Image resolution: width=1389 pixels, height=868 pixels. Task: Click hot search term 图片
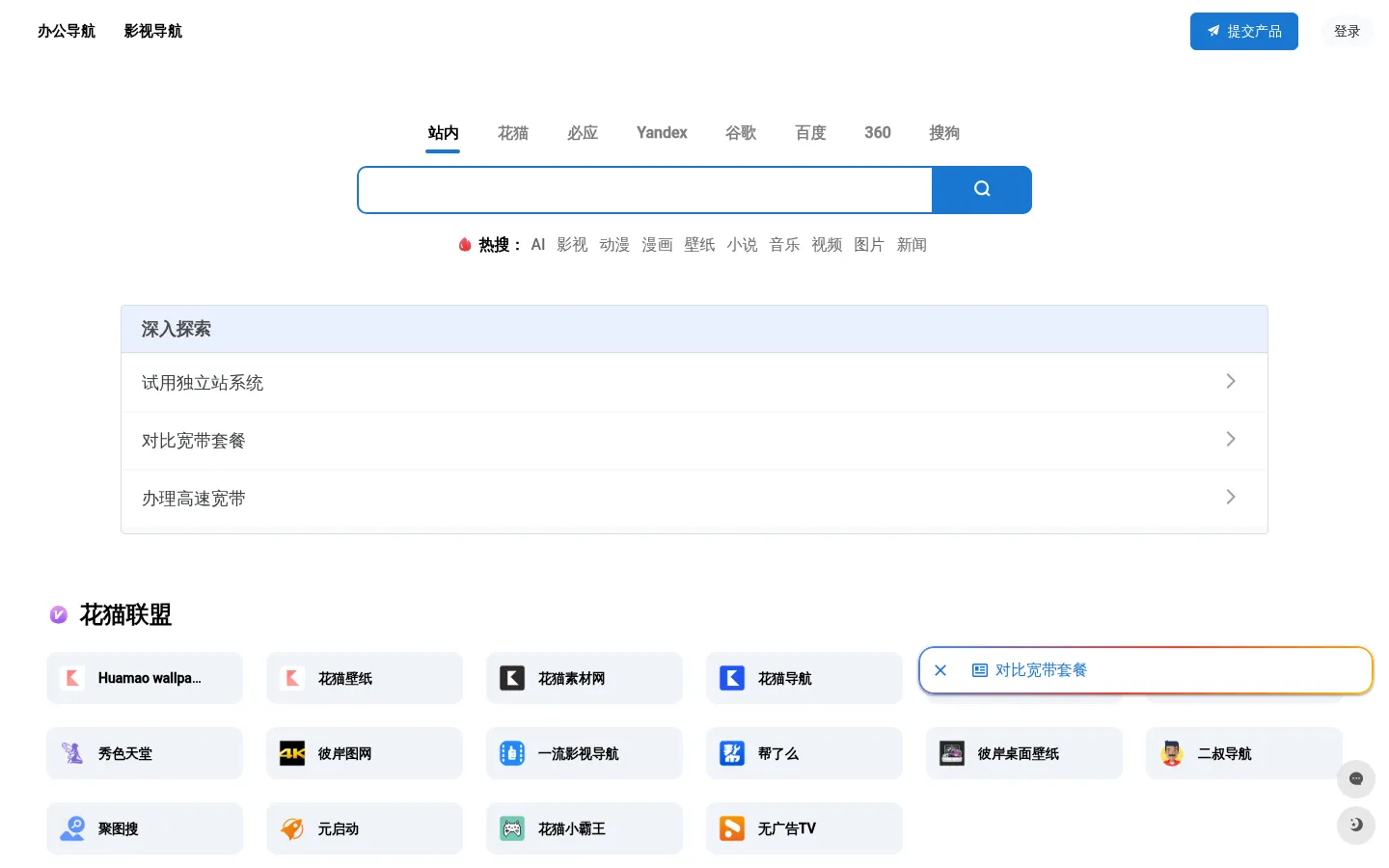[x=869, y=245]
